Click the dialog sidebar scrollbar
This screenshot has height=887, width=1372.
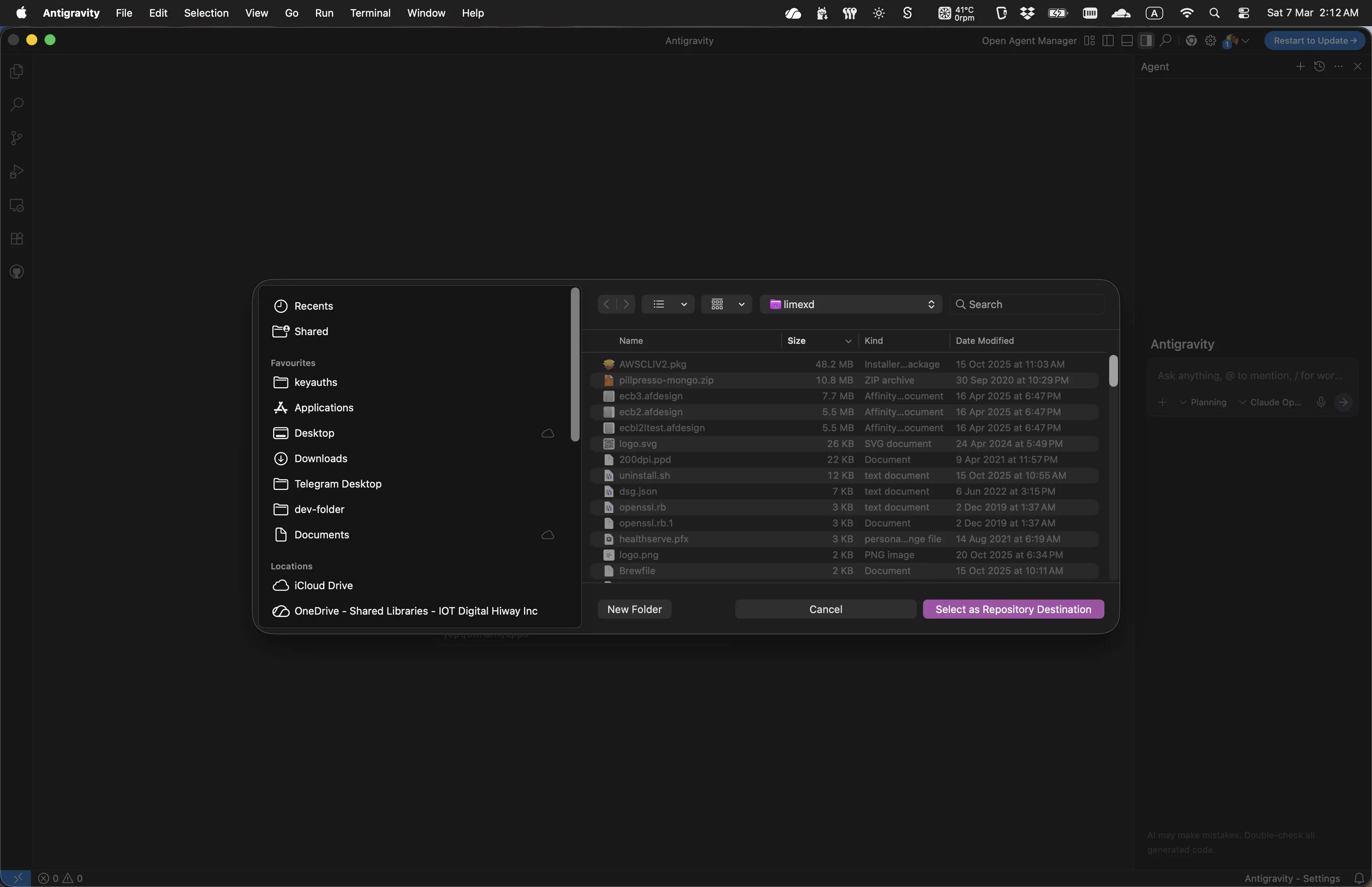[x=574, y=365]
